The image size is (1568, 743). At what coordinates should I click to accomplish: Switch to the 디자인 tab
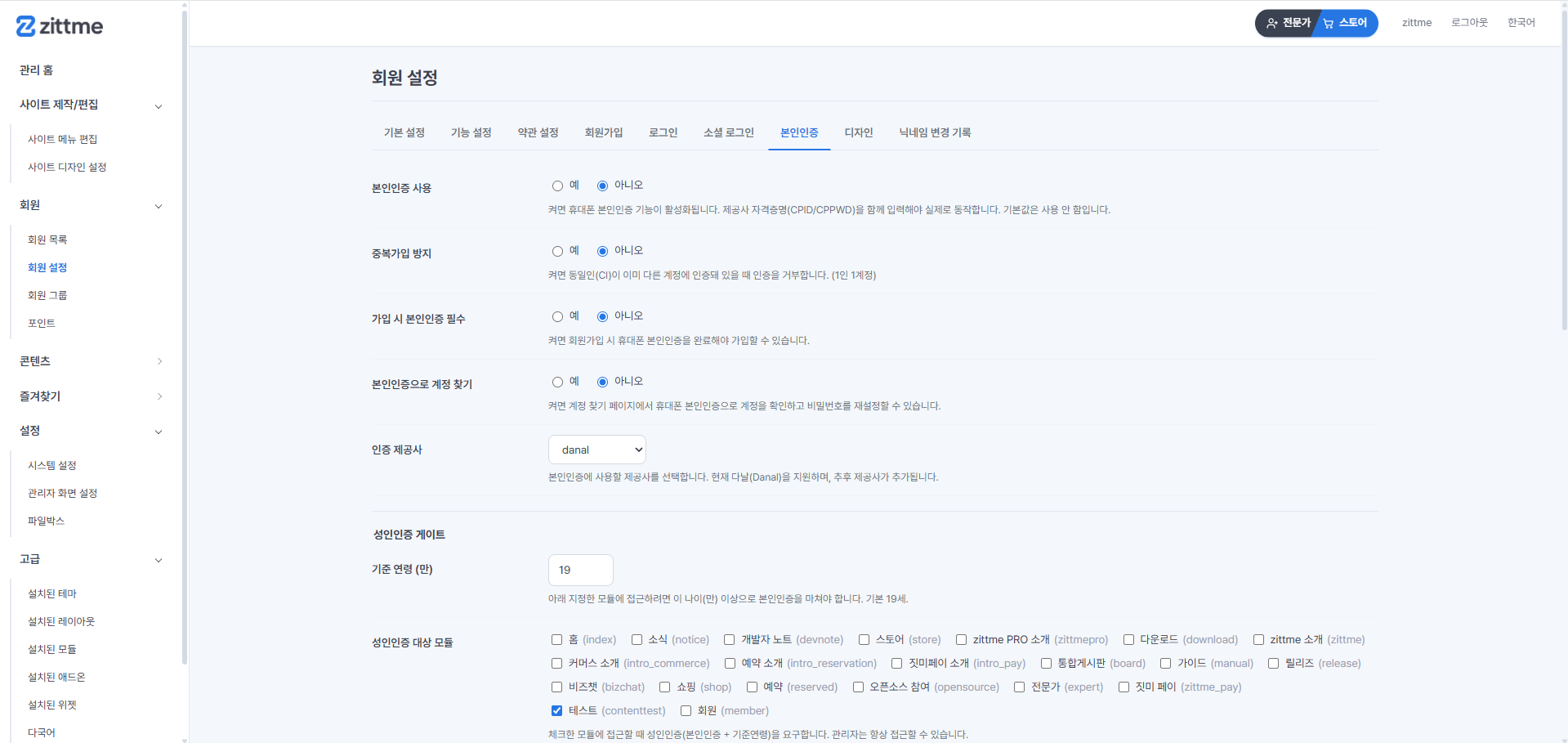859,132
